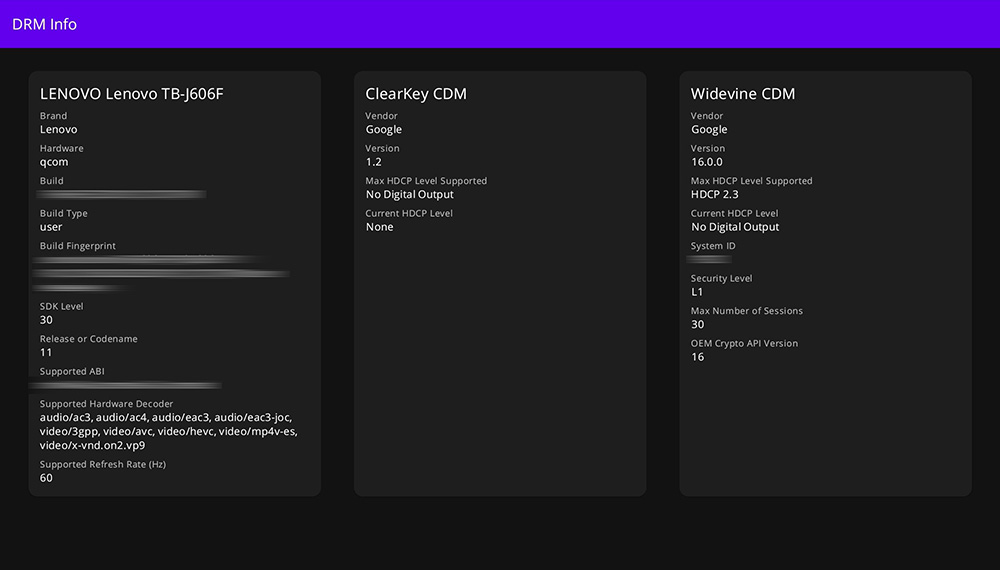Click the Supported ABI label

tap(72, 371)
